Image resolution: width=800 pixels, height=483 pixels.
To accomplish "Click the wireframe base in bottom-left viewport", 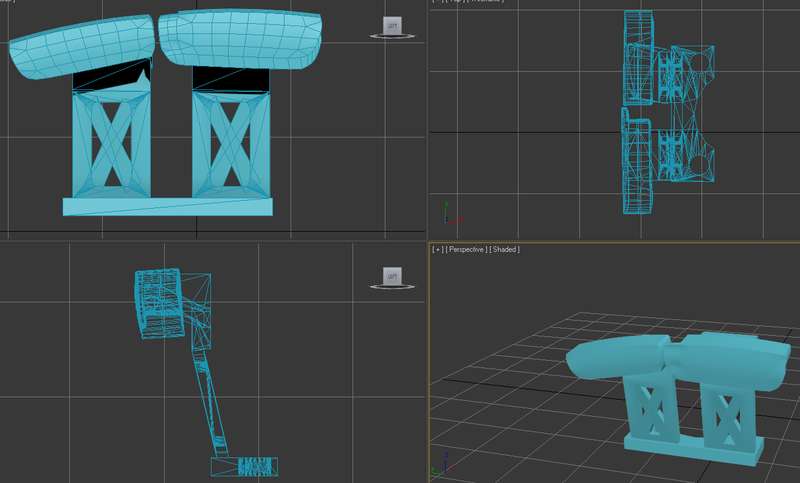I will click(243, 466).
